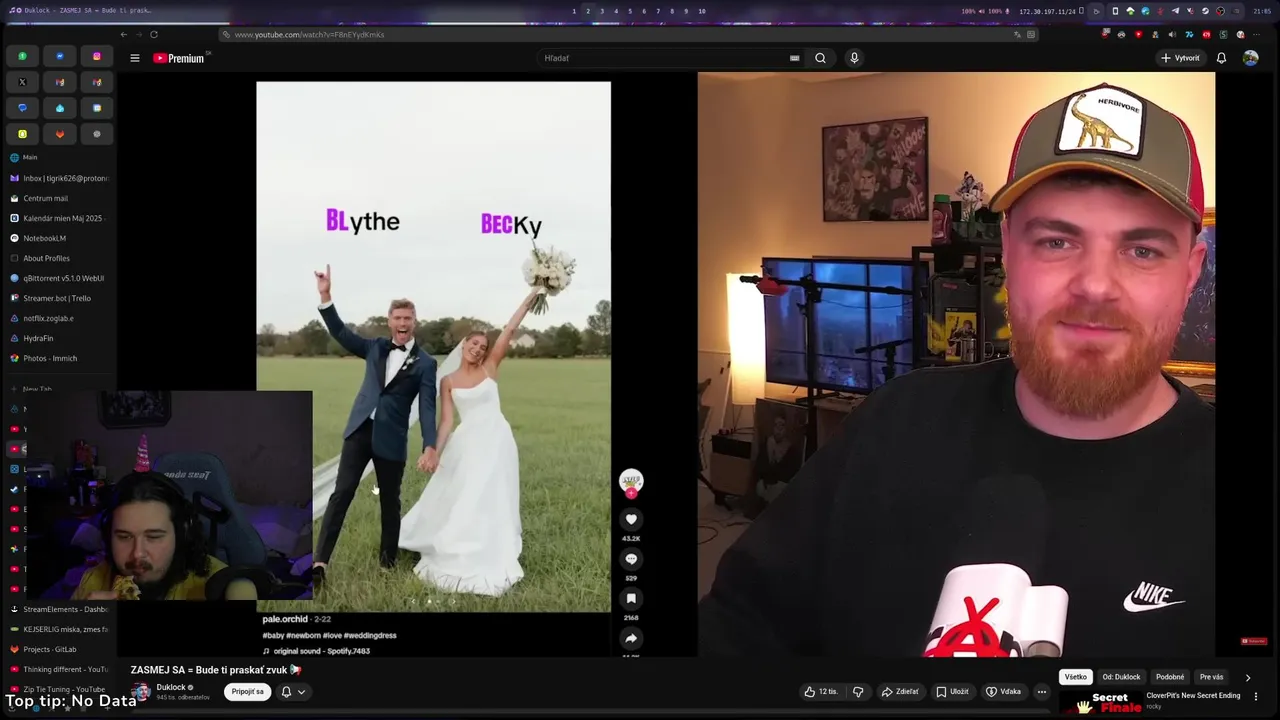Click the Vďaka thanks button
Viewport: 1280px width, 720px height.
coord(1003,691)
